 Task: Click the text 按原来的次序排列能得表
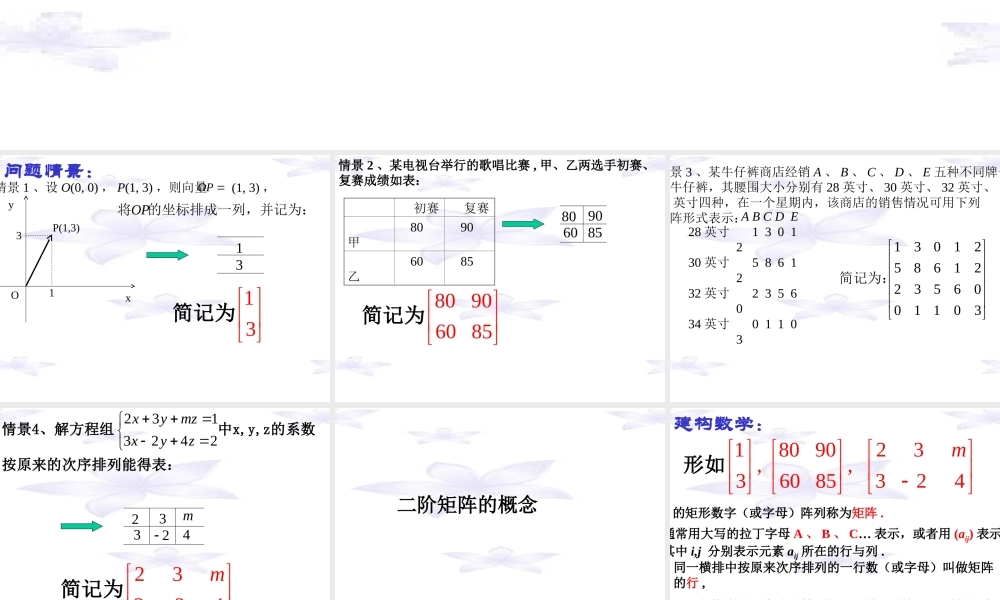click(x=85, y=464)
